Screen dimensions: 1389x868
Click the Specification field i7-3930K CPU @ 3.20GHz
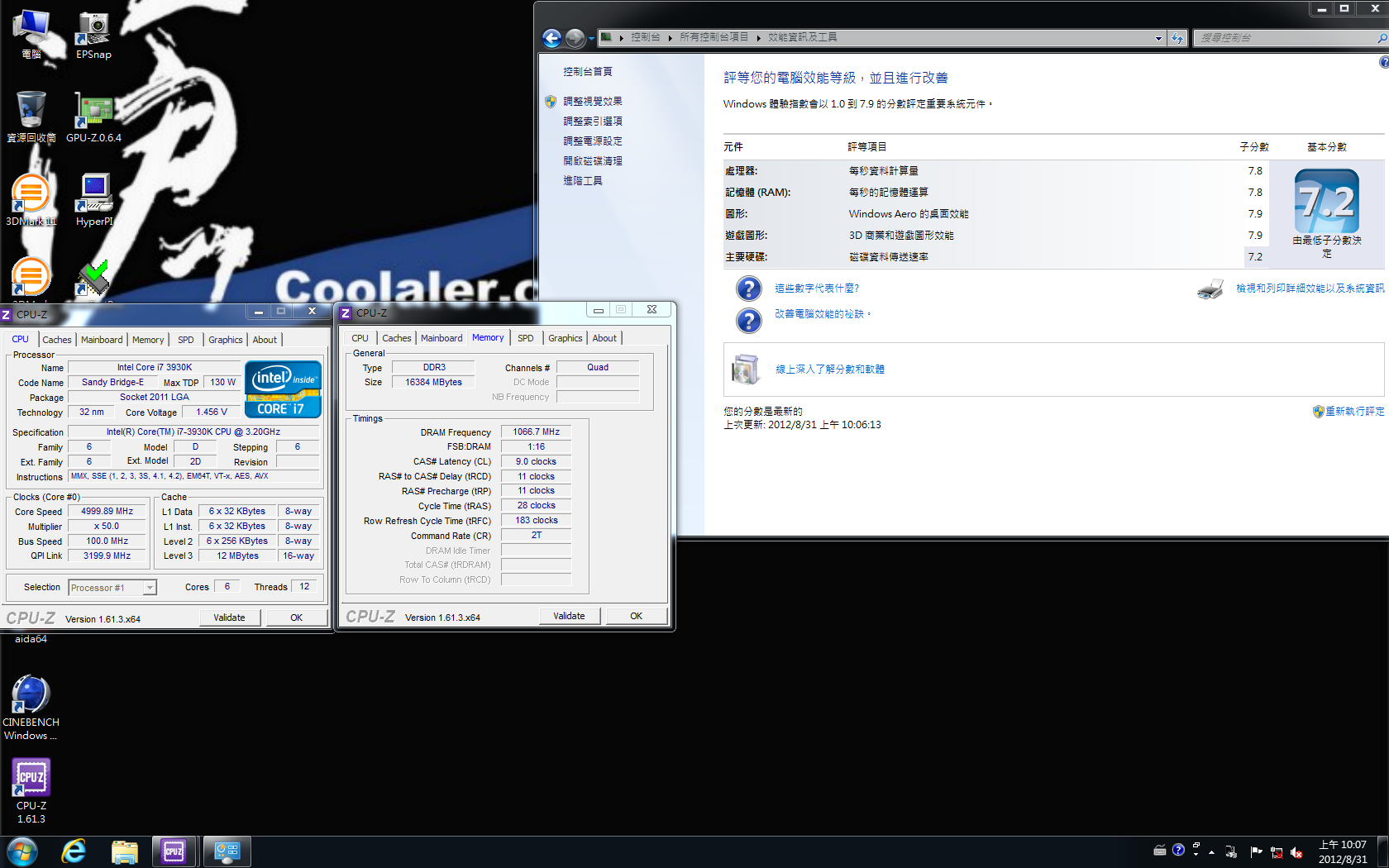[x=193, y=432]
